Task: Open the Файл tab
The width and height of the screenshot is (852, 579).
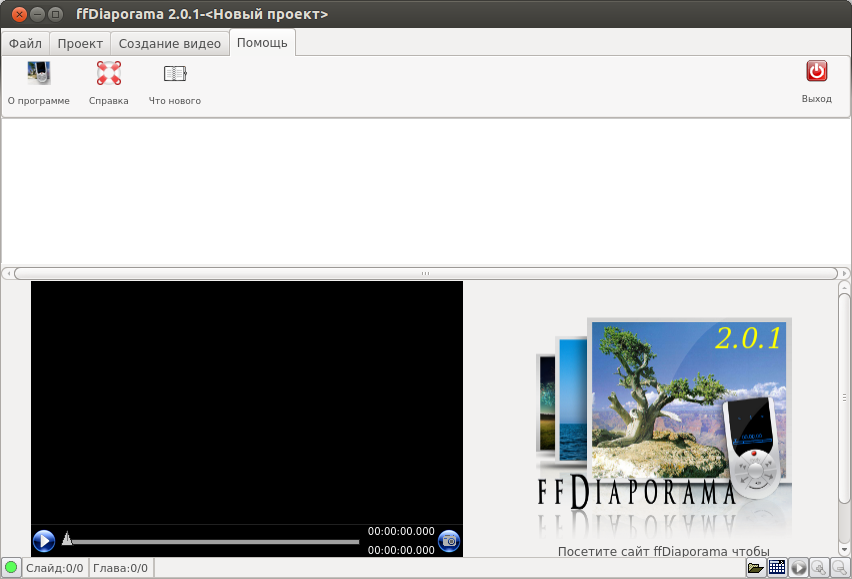Action: pyautogui.click(x=25, y=43)
